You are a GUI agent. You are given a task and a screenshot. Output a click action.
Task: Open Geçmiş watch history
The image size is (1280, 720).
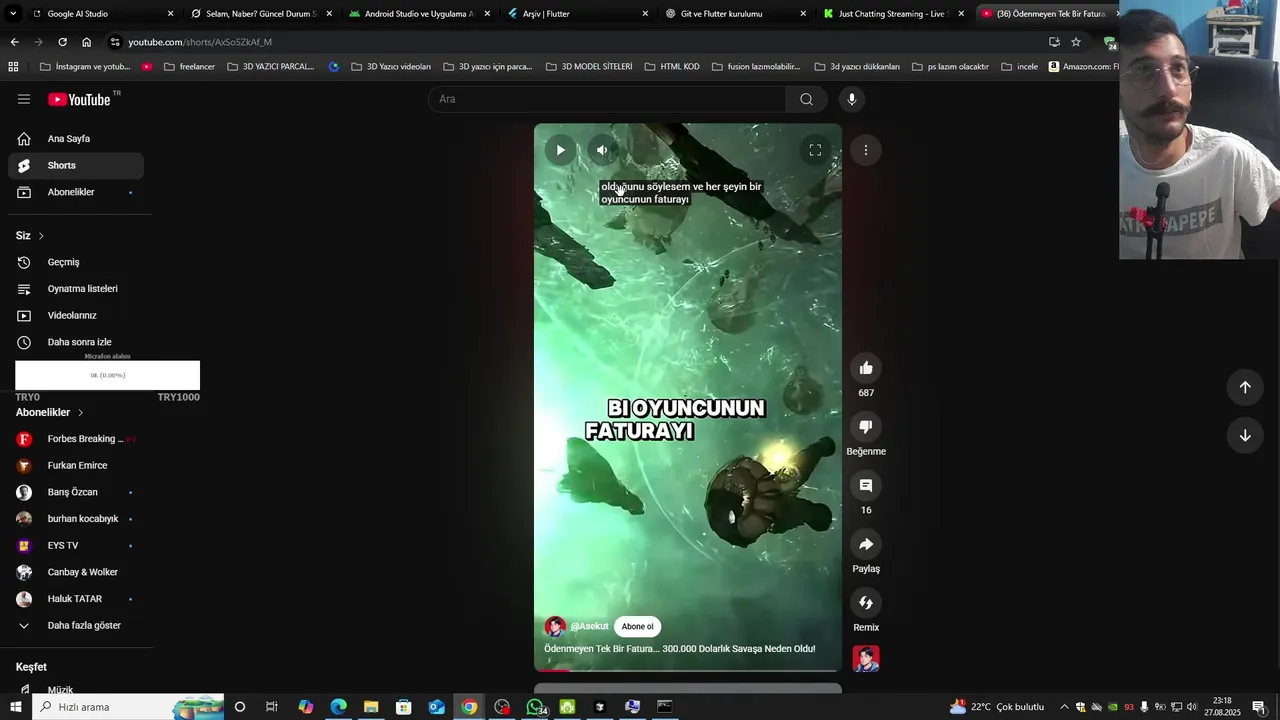tap(76, 262)
